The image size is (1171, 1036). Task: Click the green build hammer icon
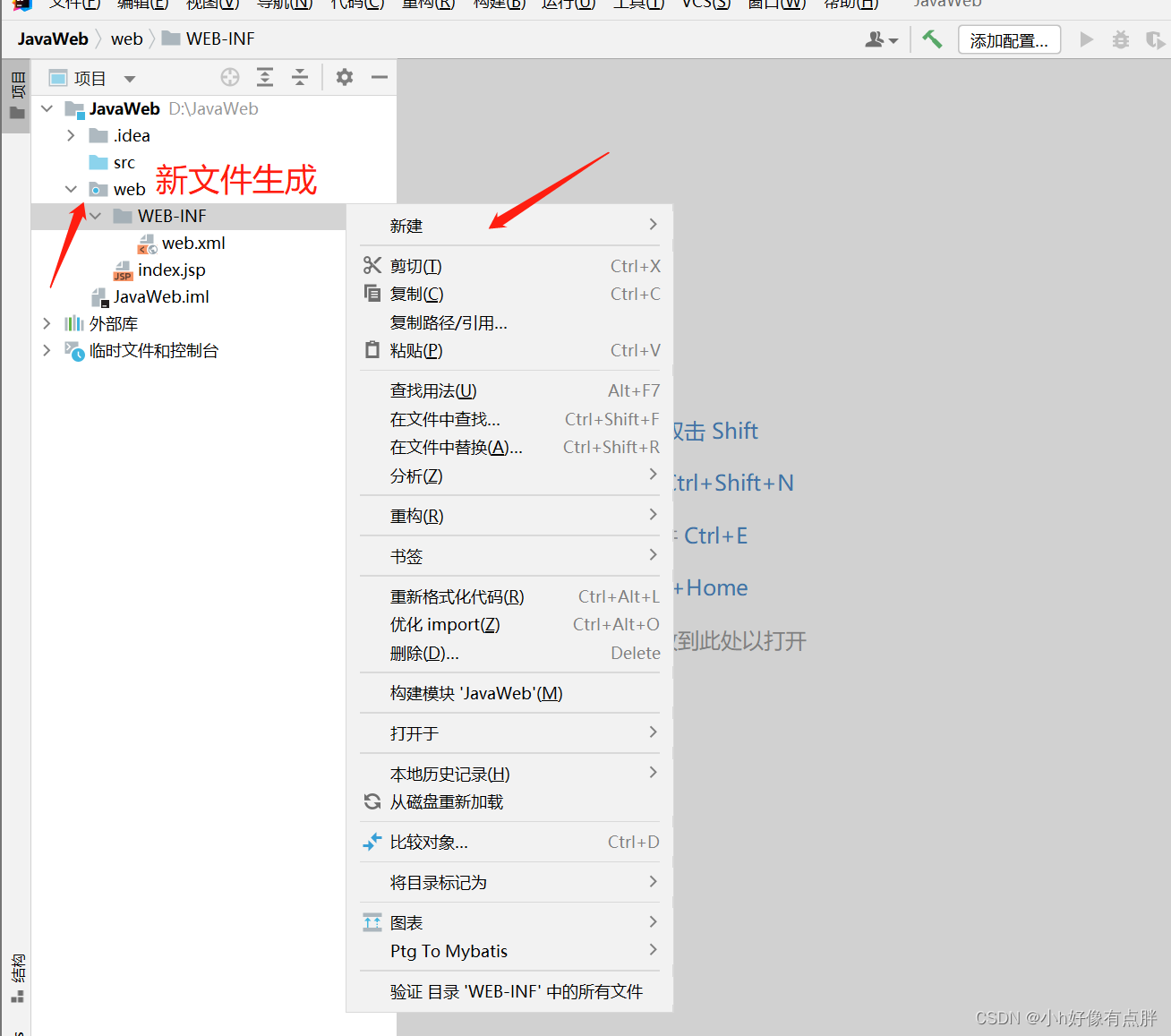coord(931,39)
